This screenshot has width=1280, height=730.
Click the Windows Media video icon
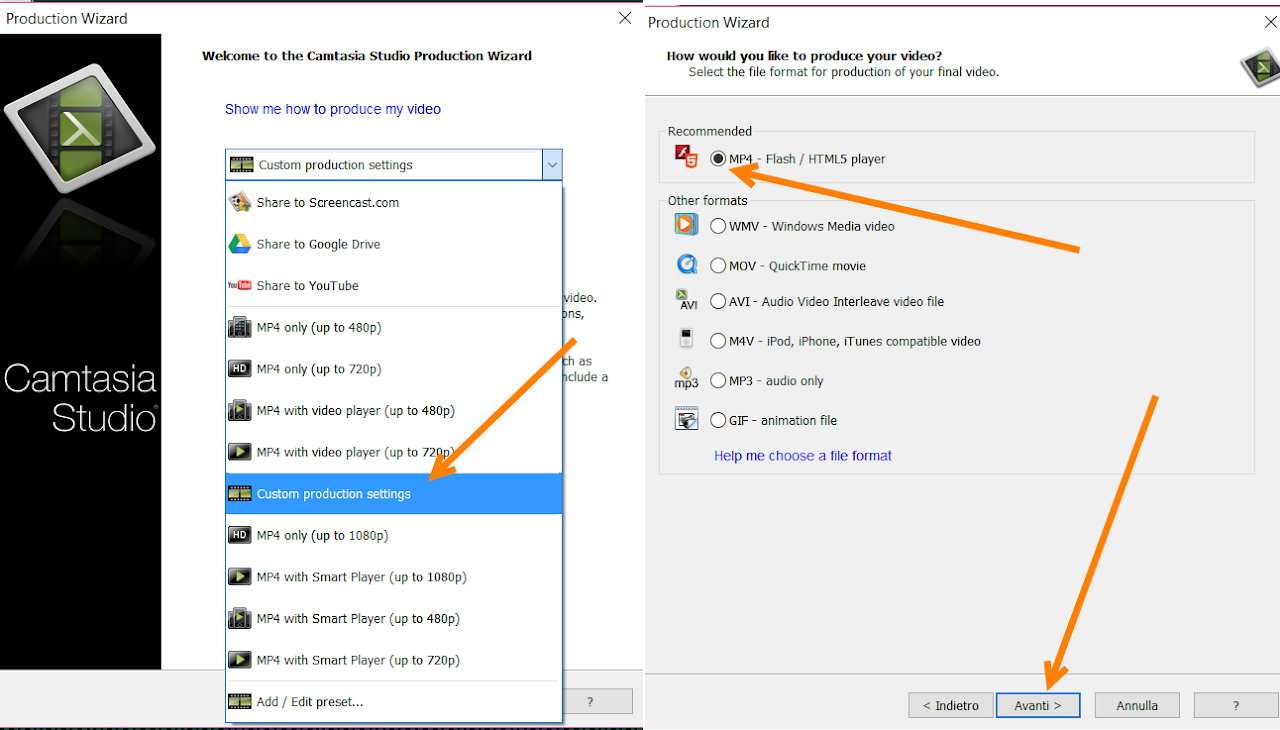coord(686,225)
